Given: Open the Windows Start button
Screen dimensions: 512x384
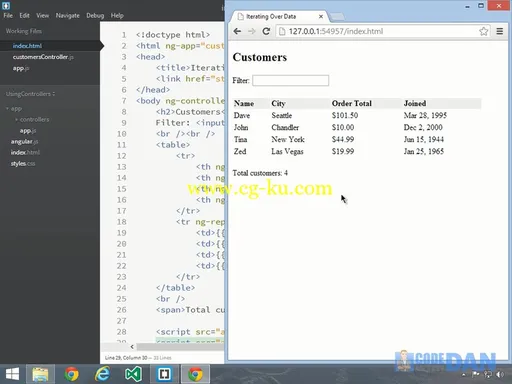Looking at the screenshot, I should click(12, 374).
